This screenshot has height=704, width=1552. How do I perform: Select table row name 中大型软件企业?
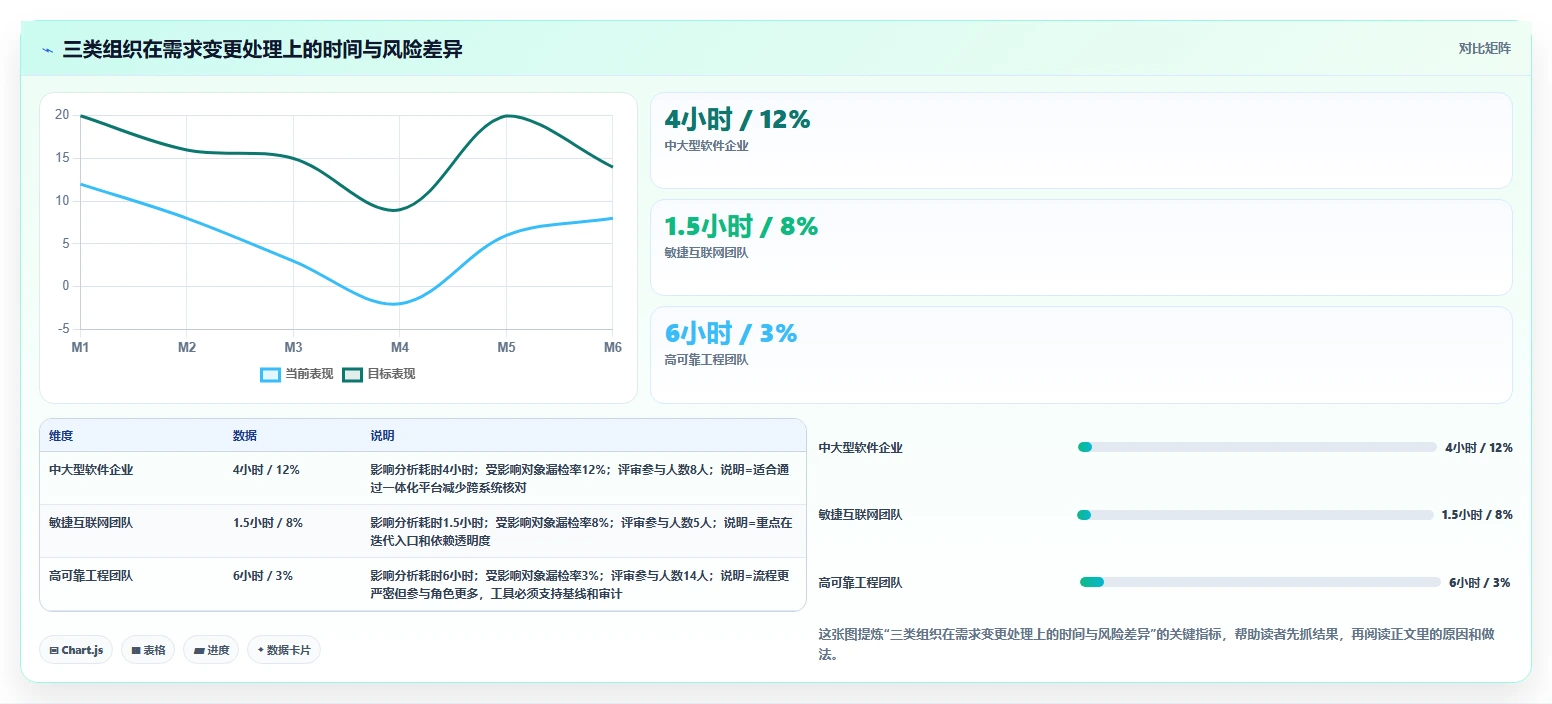click(x=91, y=469)
